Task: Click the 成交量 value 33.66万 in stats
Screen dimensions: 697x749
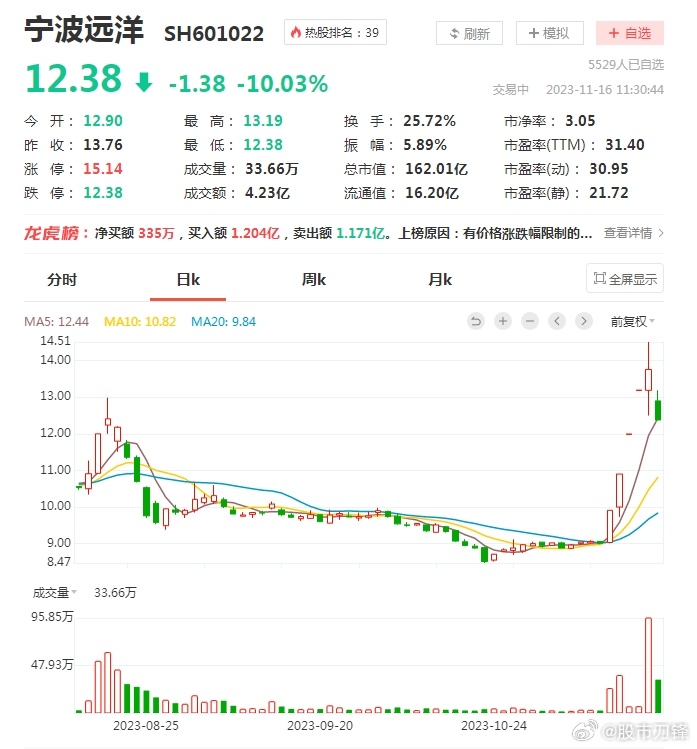Action: coord(272,169)
